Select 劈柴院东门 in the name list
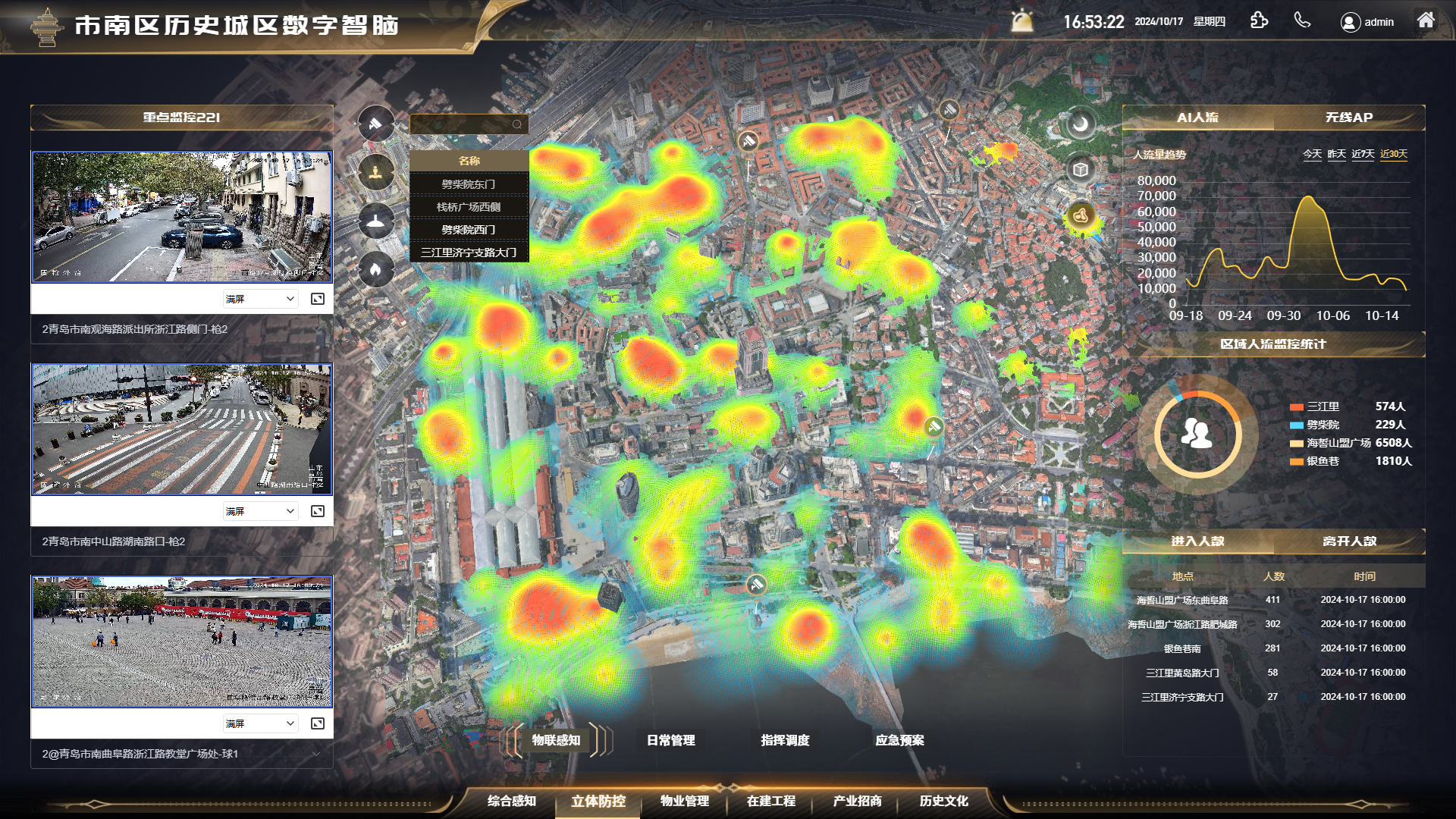Image resolution: width=1456 pixels, height=819 pixels. [x=469, y=184]
